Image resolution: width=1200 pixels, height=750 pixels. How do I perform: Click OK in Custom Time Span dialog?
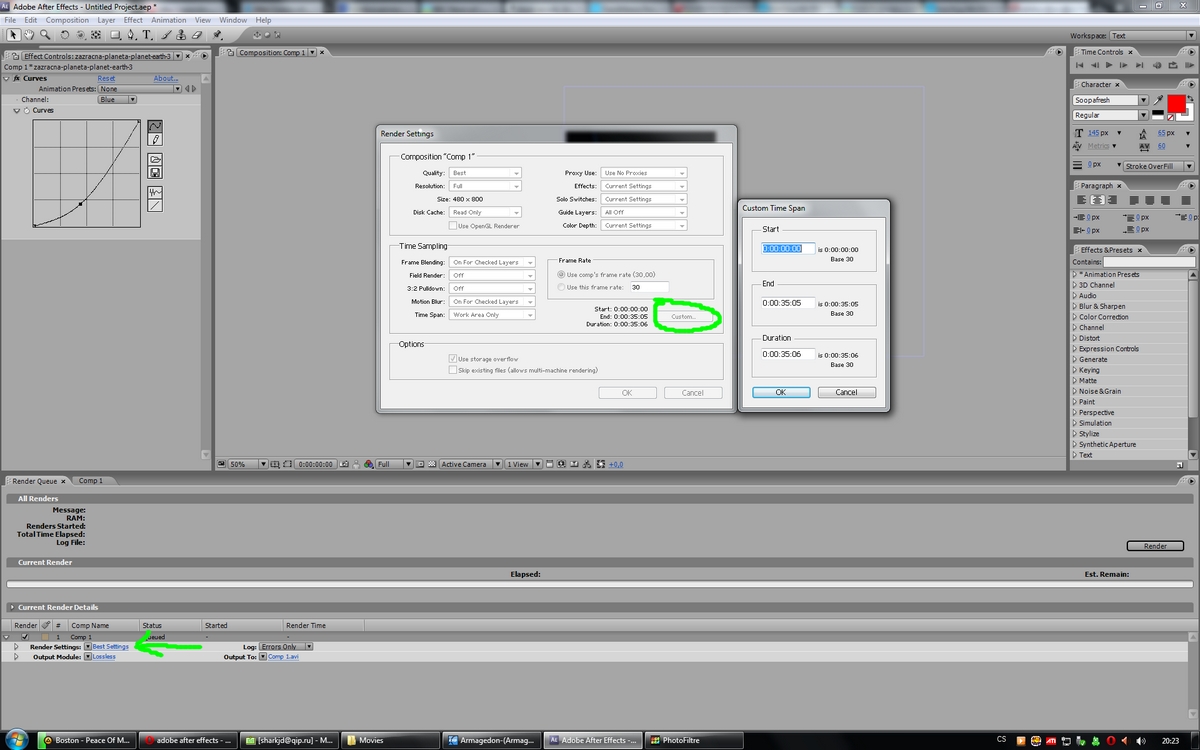point(781,392)
